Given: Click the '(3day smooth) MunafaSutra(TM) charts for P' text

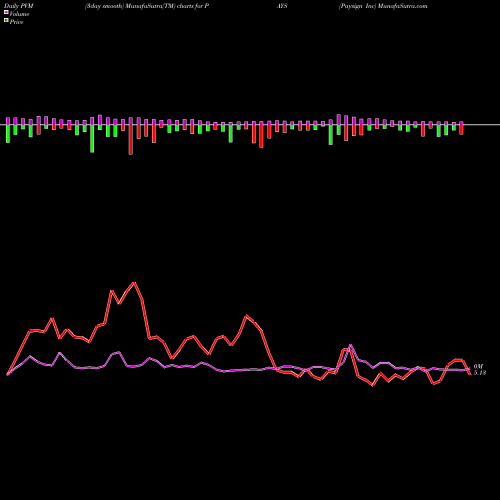Looking at the screenshot, I should click(x=147, y=6).
